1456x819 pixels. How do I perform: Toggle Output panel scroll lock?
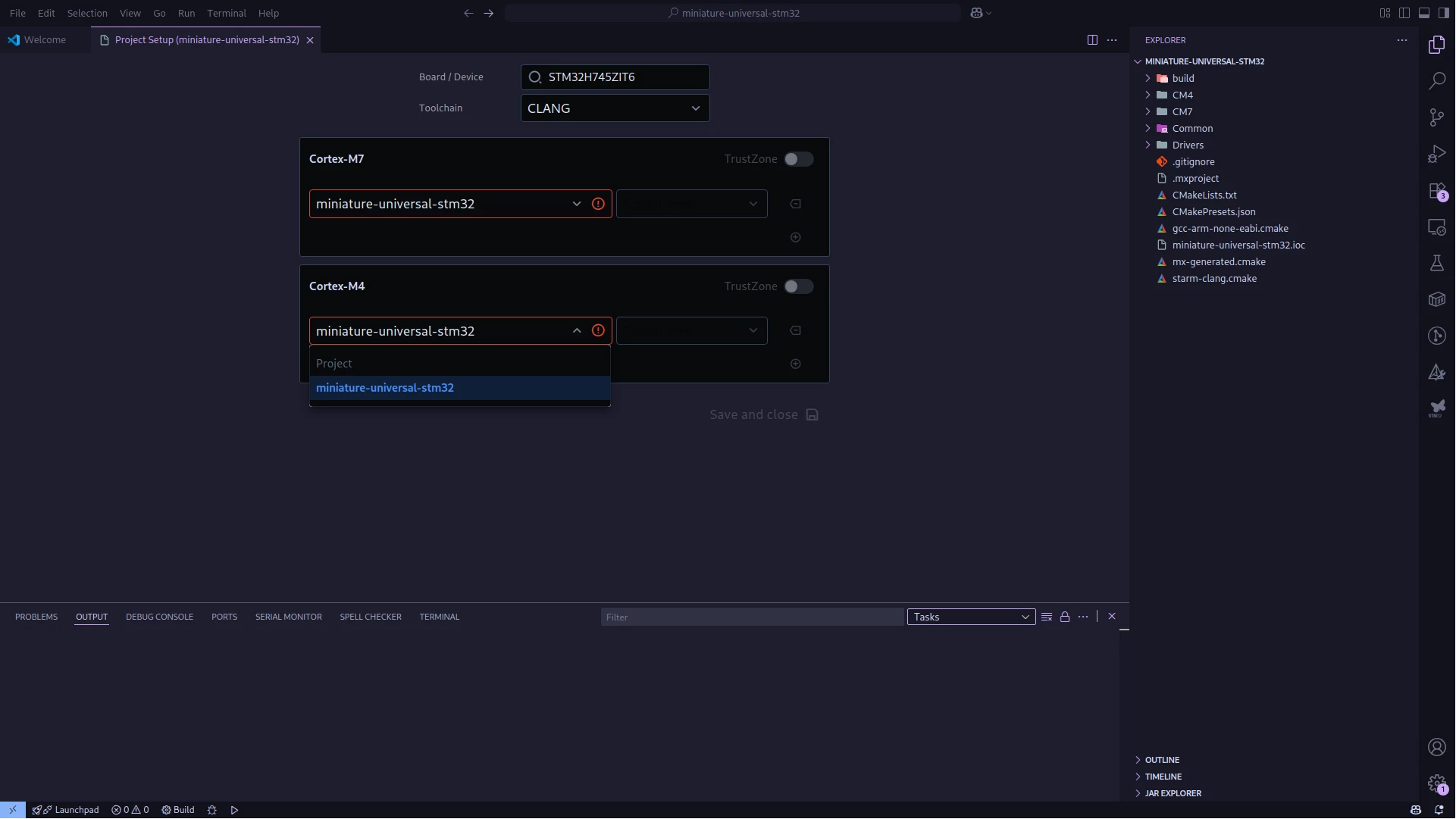[1065, 617]
